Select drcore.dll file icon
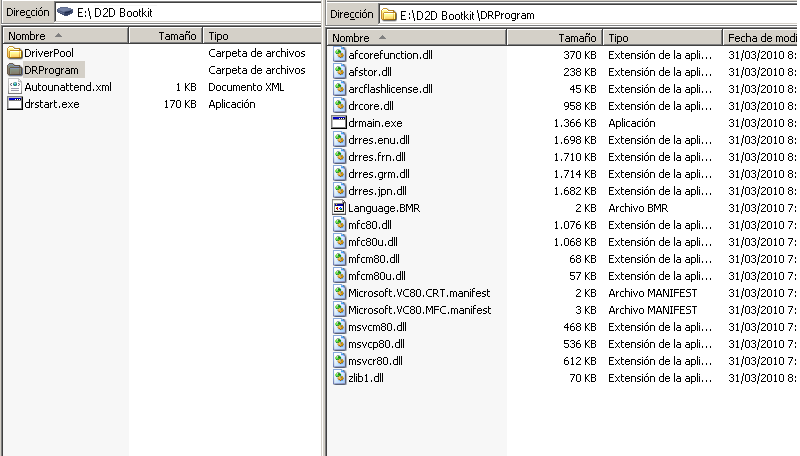Screen dimensions: 800x456 tap(339, 106)
